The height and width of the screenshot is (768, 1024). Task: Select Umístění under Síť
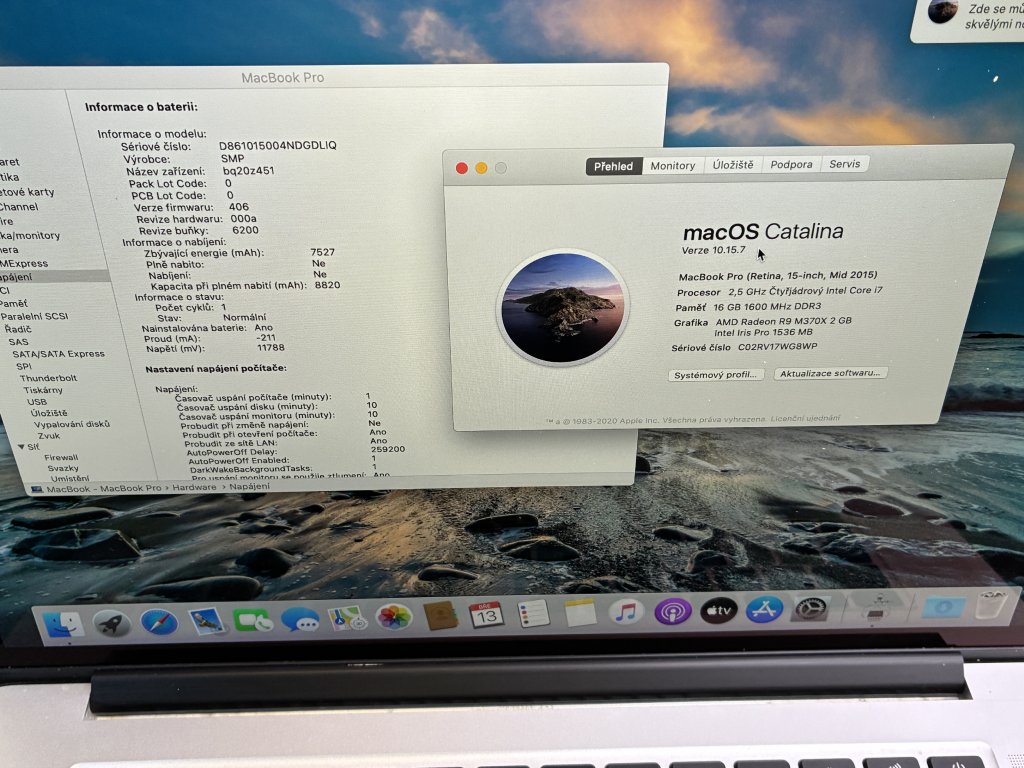tap(70, 479)
